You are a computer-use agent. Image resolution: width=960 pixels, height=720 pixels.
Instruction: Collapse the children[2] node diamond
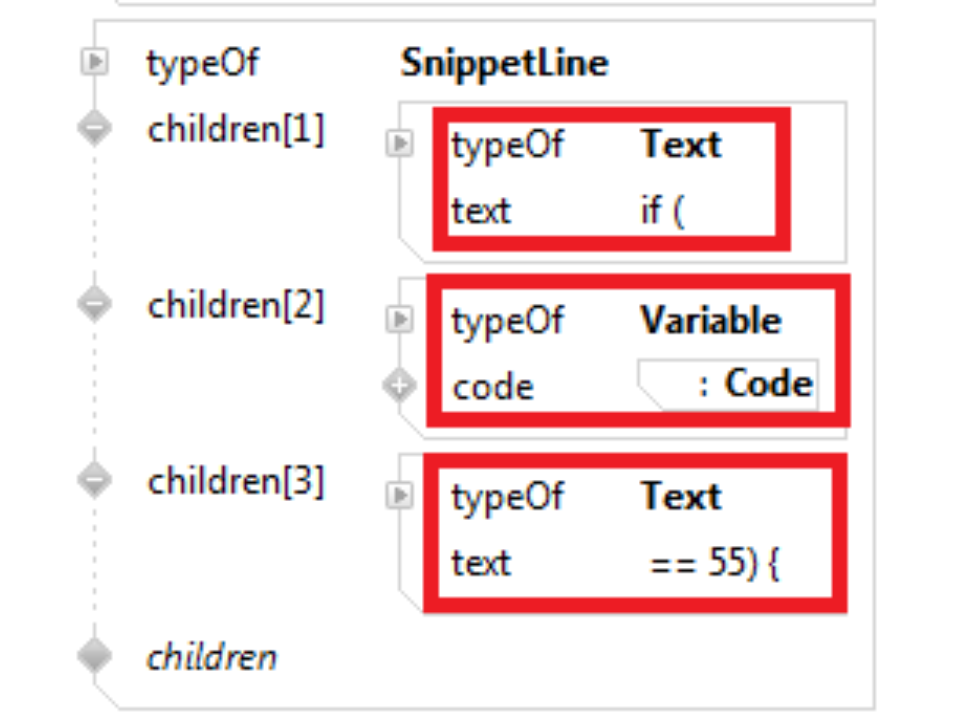[95, 304]
